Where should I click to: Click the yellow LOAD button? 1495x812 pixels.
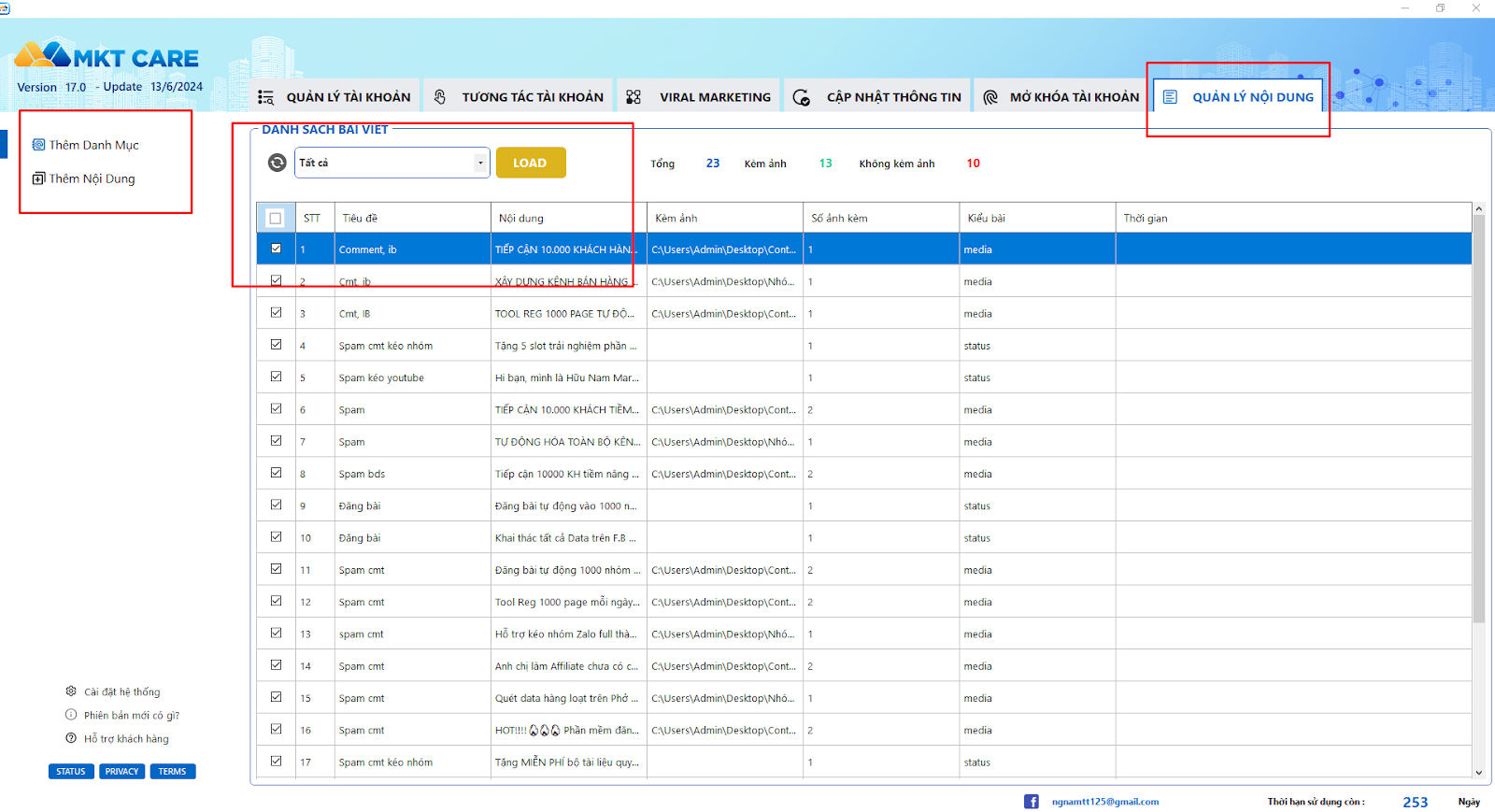[x=531, y=163]
